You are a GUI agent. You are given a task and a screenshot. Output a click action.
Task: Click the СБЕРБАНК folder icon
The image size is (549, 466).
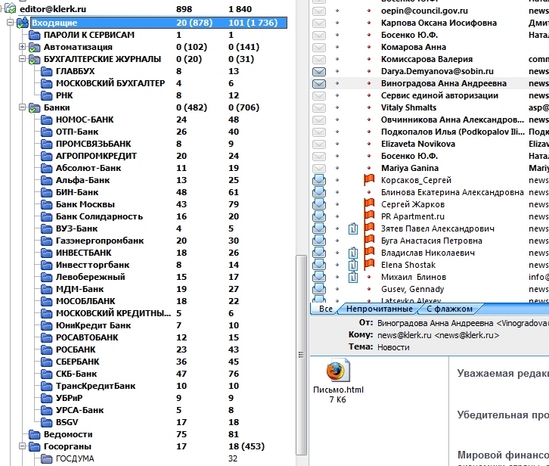coord(46,362)
